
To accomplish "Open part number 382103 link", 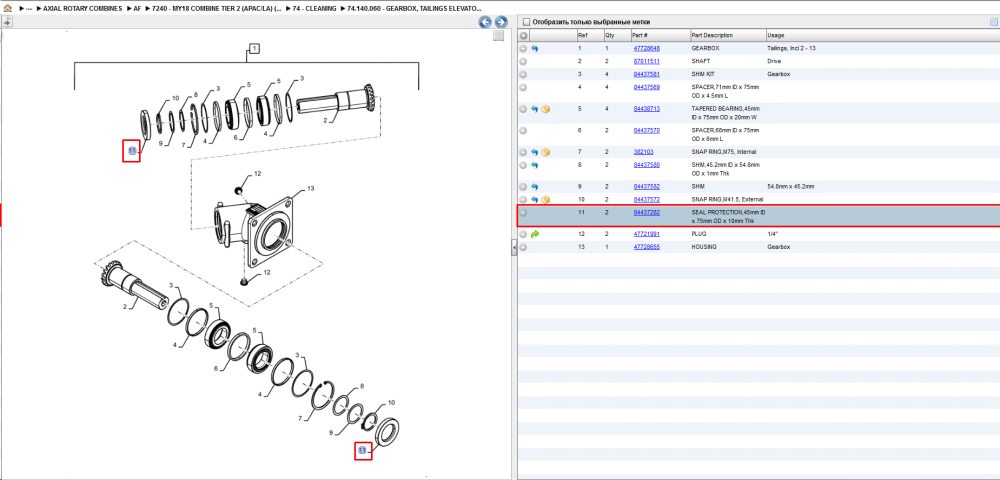I will point(643,152).
